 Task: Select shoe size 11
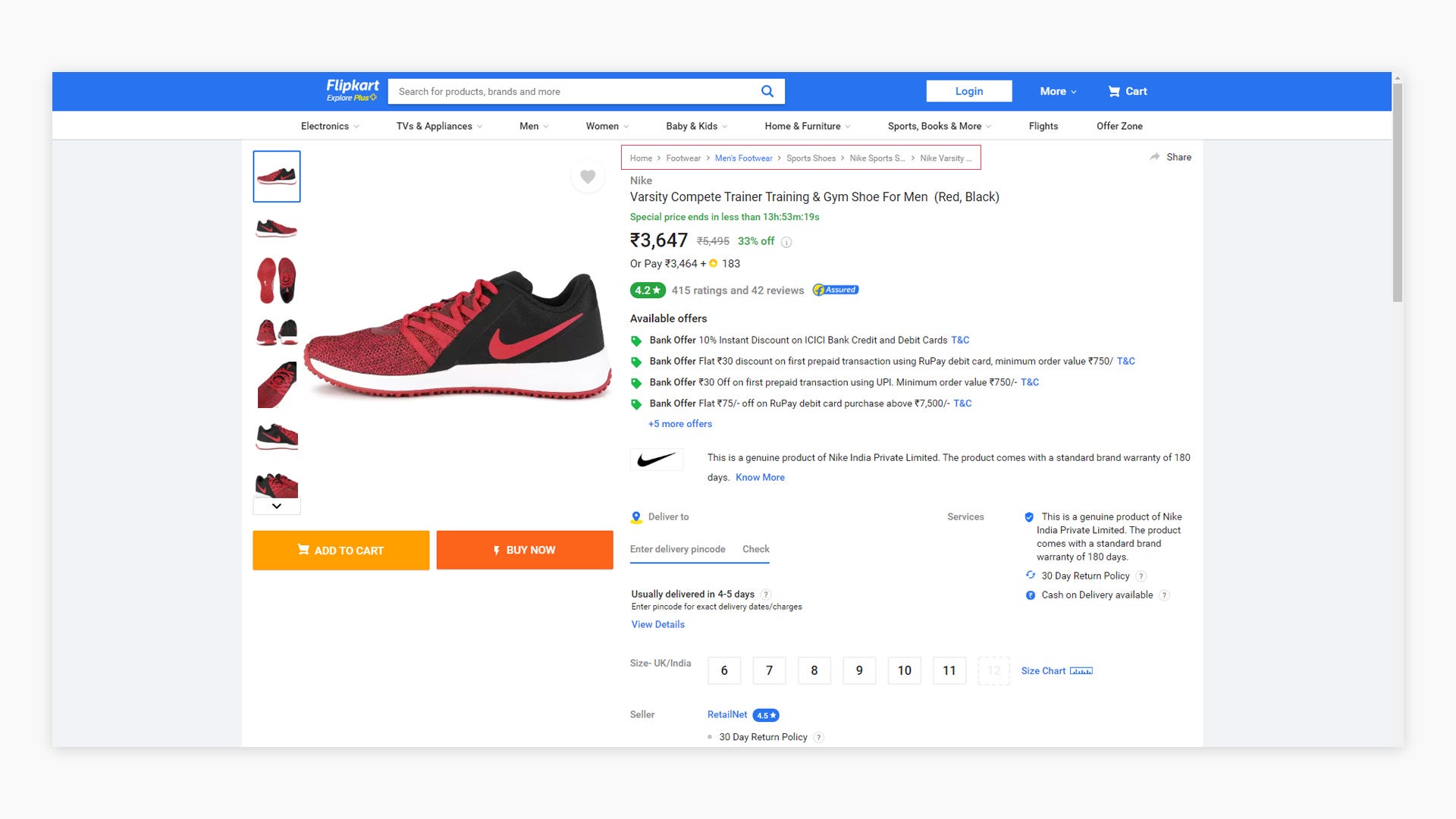pyautogui.click(x=949, y=671)
